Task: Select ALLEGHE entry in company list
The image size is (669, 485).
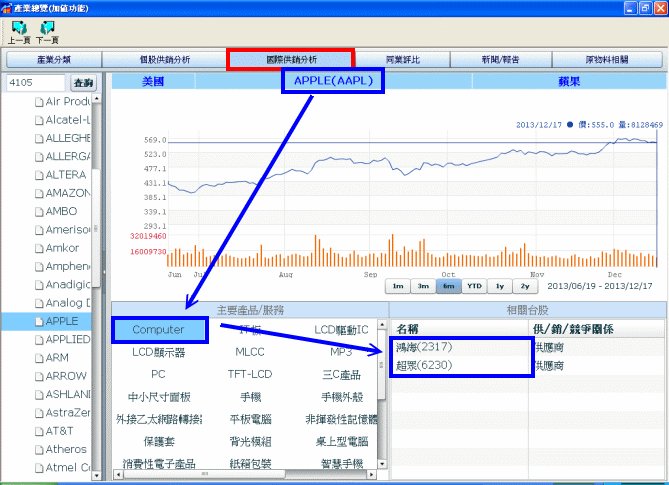Action: click(x=67, y=138)
